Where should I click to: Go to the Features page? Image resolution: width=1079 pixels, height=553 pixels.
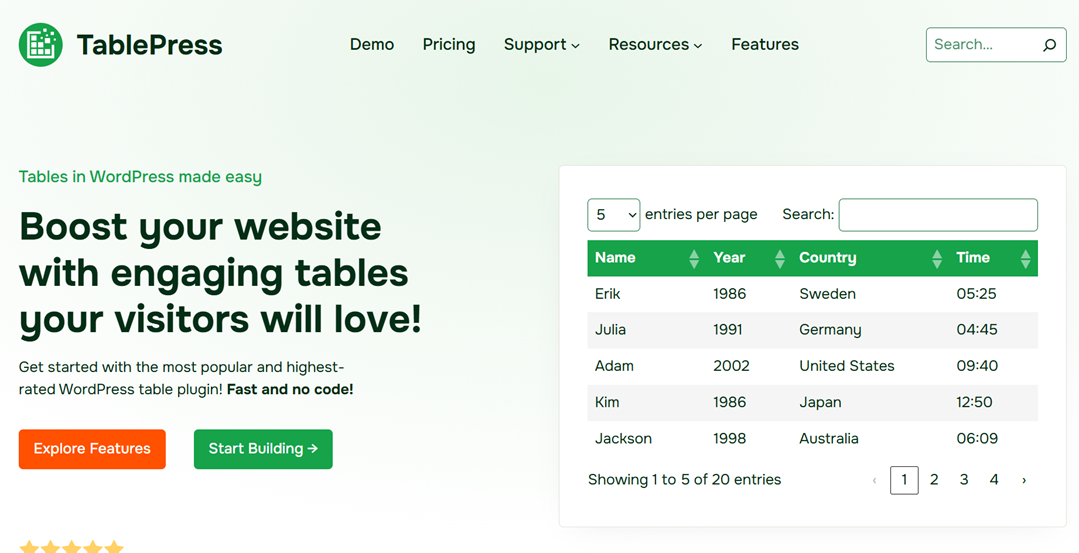[765, 45]
